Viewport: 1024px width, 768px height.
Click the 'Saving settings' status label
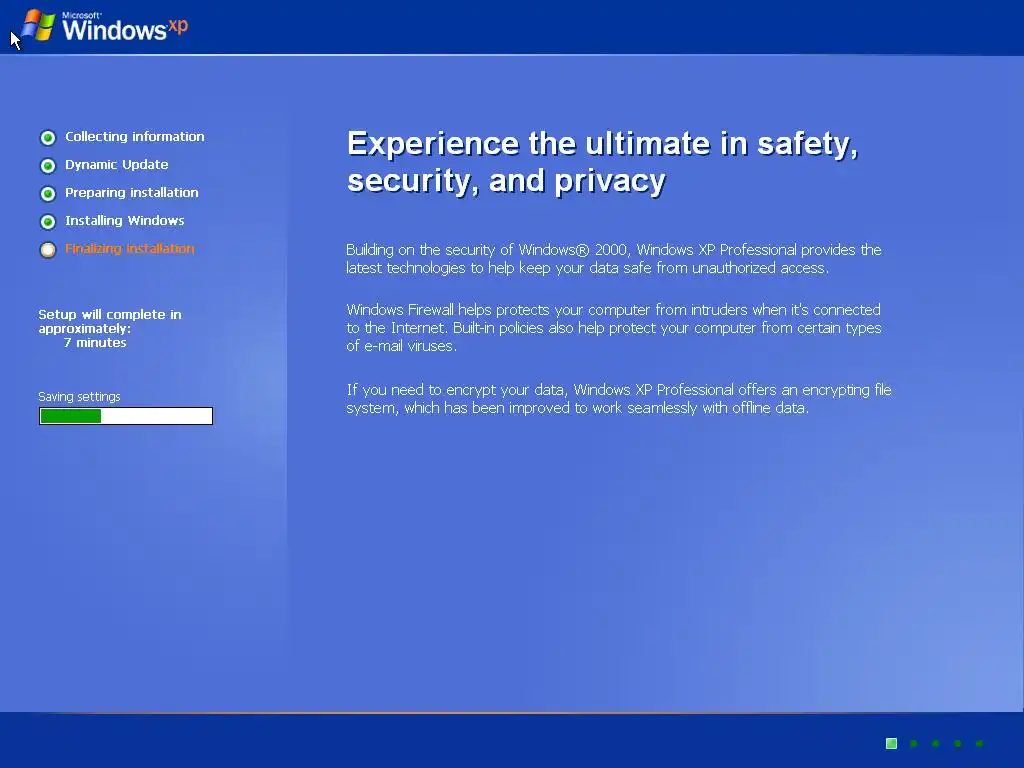79,397
